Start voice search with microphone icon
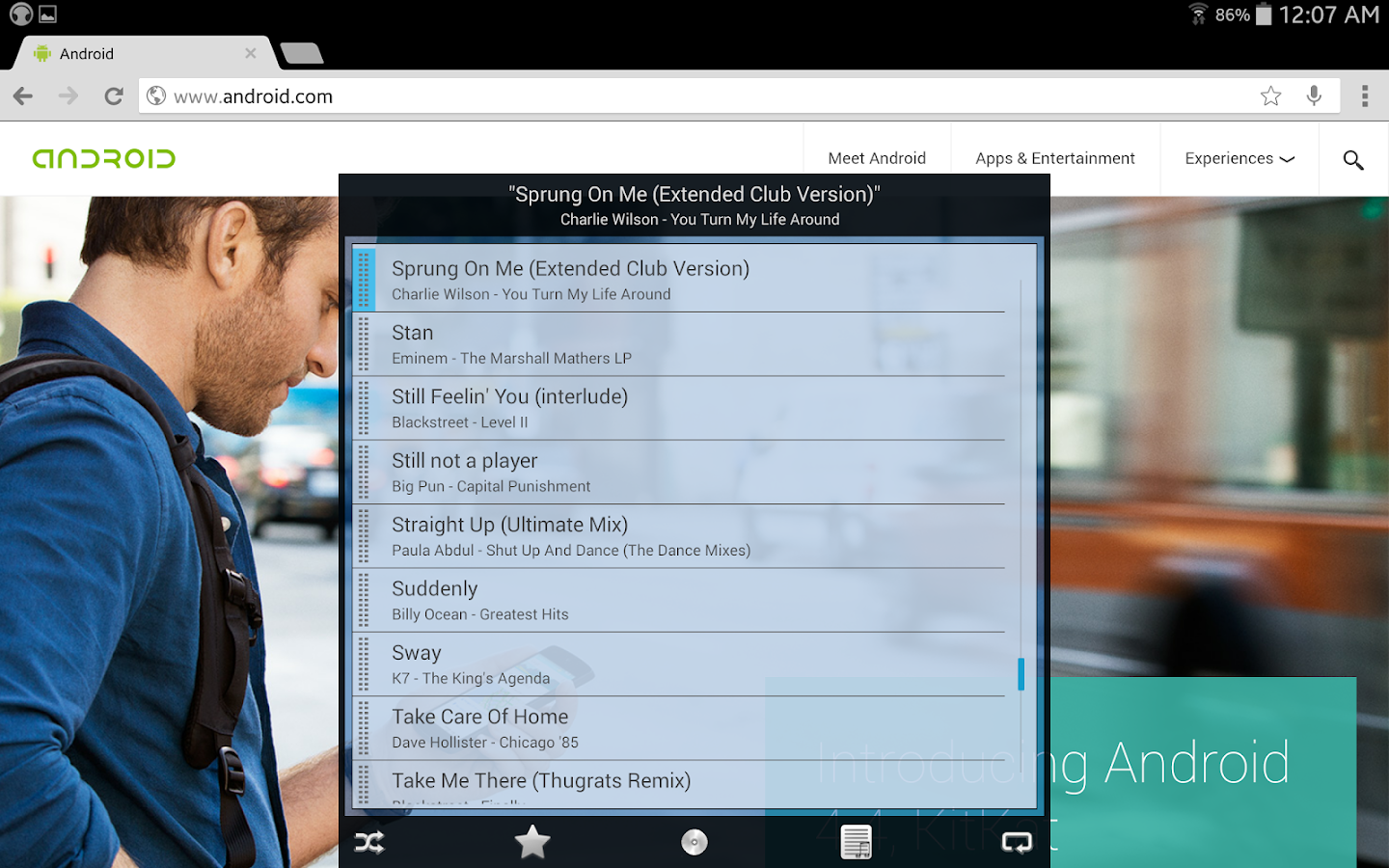The width and height of the screenshot is (1389, 868). (x=1314, y=95)
